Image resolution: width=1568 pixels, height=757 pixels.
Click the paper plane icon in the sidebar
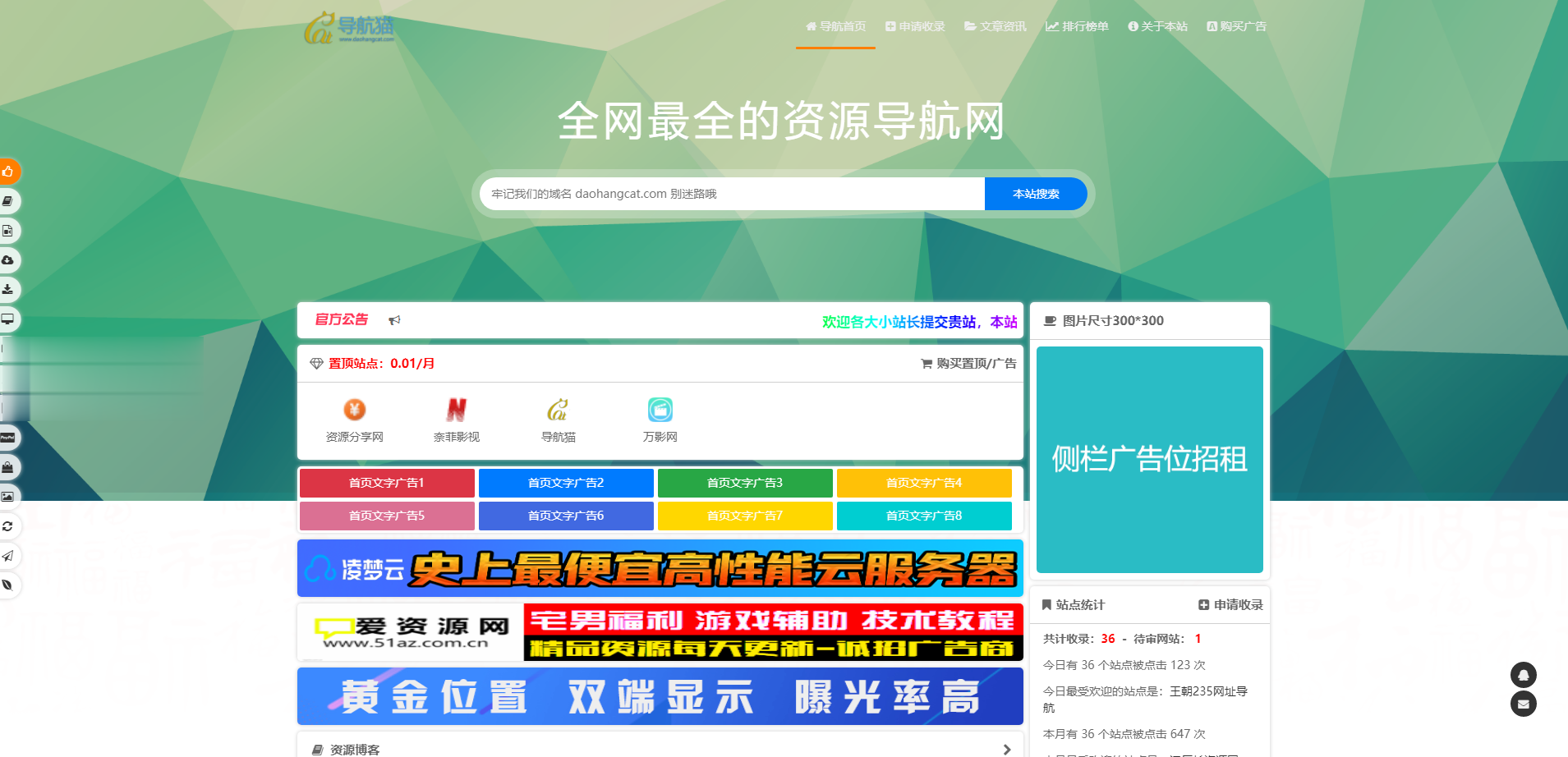tap(10, 556)
